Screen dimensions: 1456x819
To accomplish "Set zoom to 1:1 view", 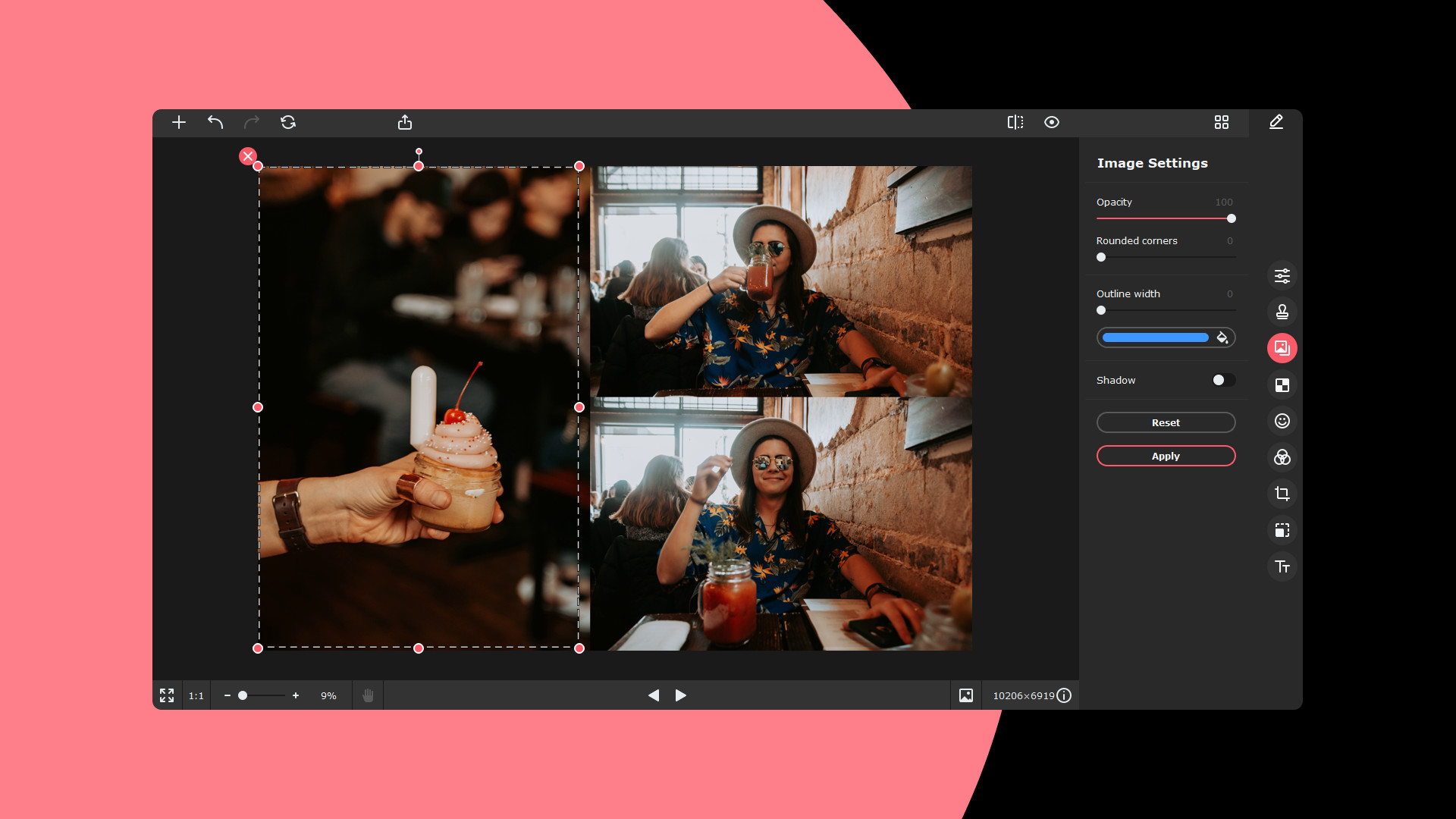I will click(x=195, y=695).
